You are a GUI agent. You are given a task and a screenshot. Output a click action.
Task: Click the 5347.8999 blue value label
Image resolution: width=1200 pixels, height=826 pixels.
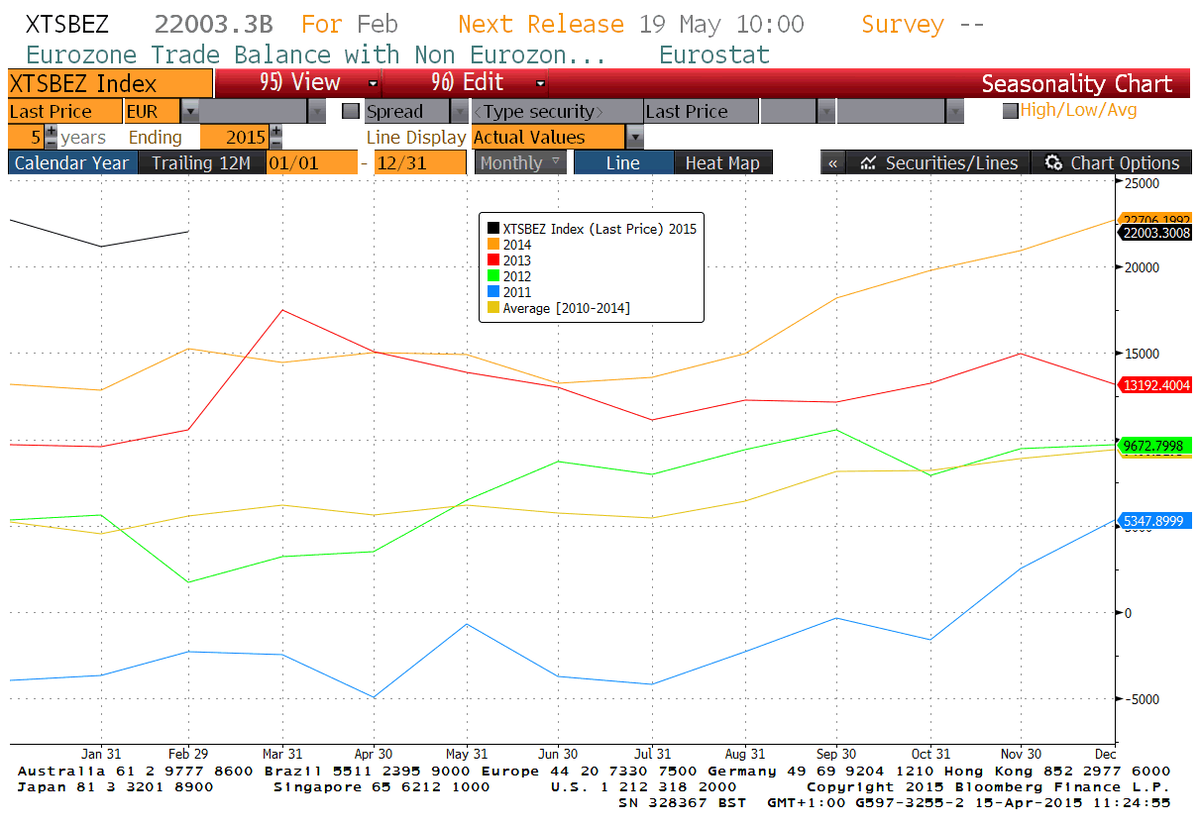pyautogui.click(x=1156, y=521)
